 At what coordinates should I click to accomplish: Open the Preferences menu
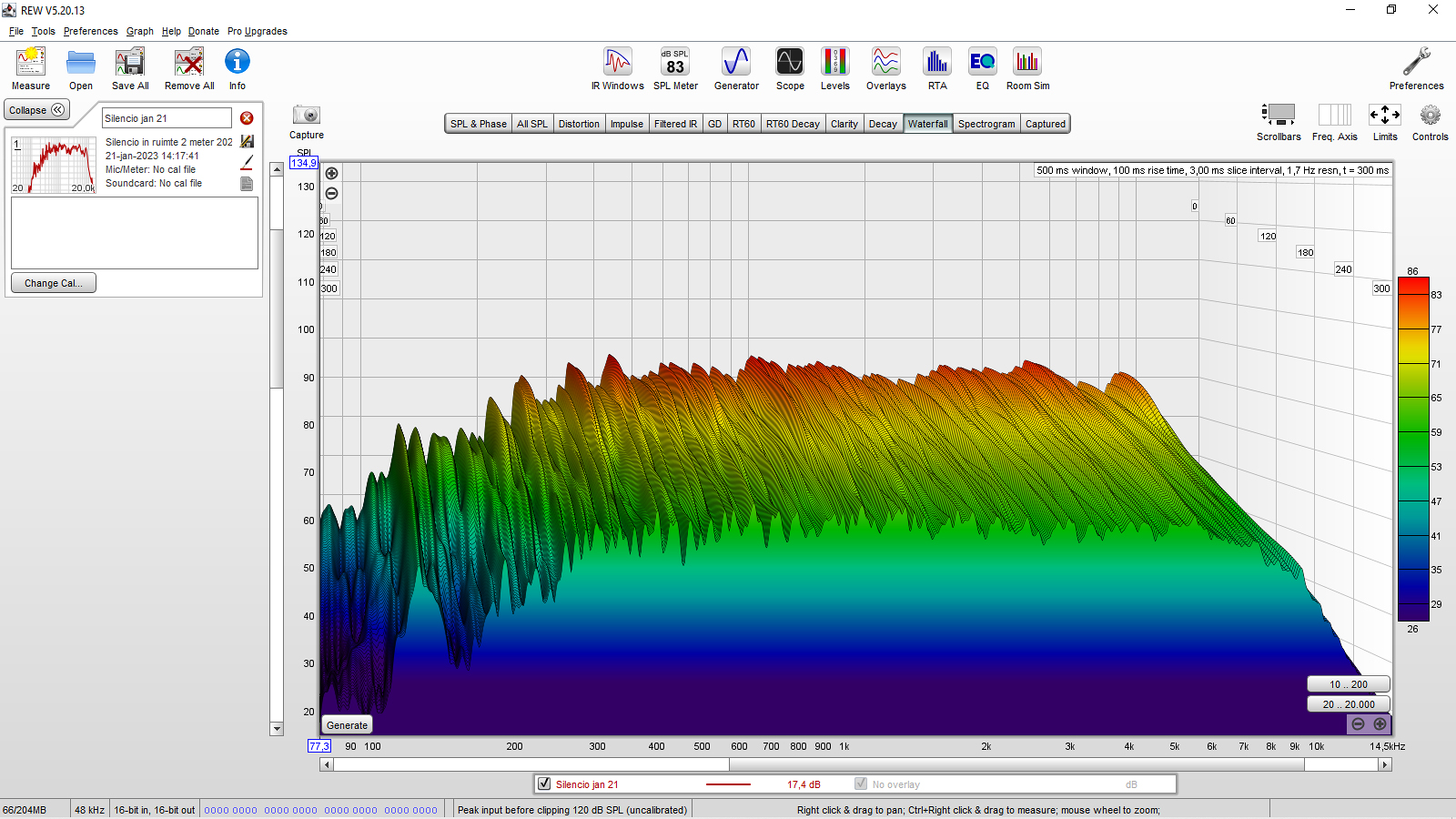(91, 31)
